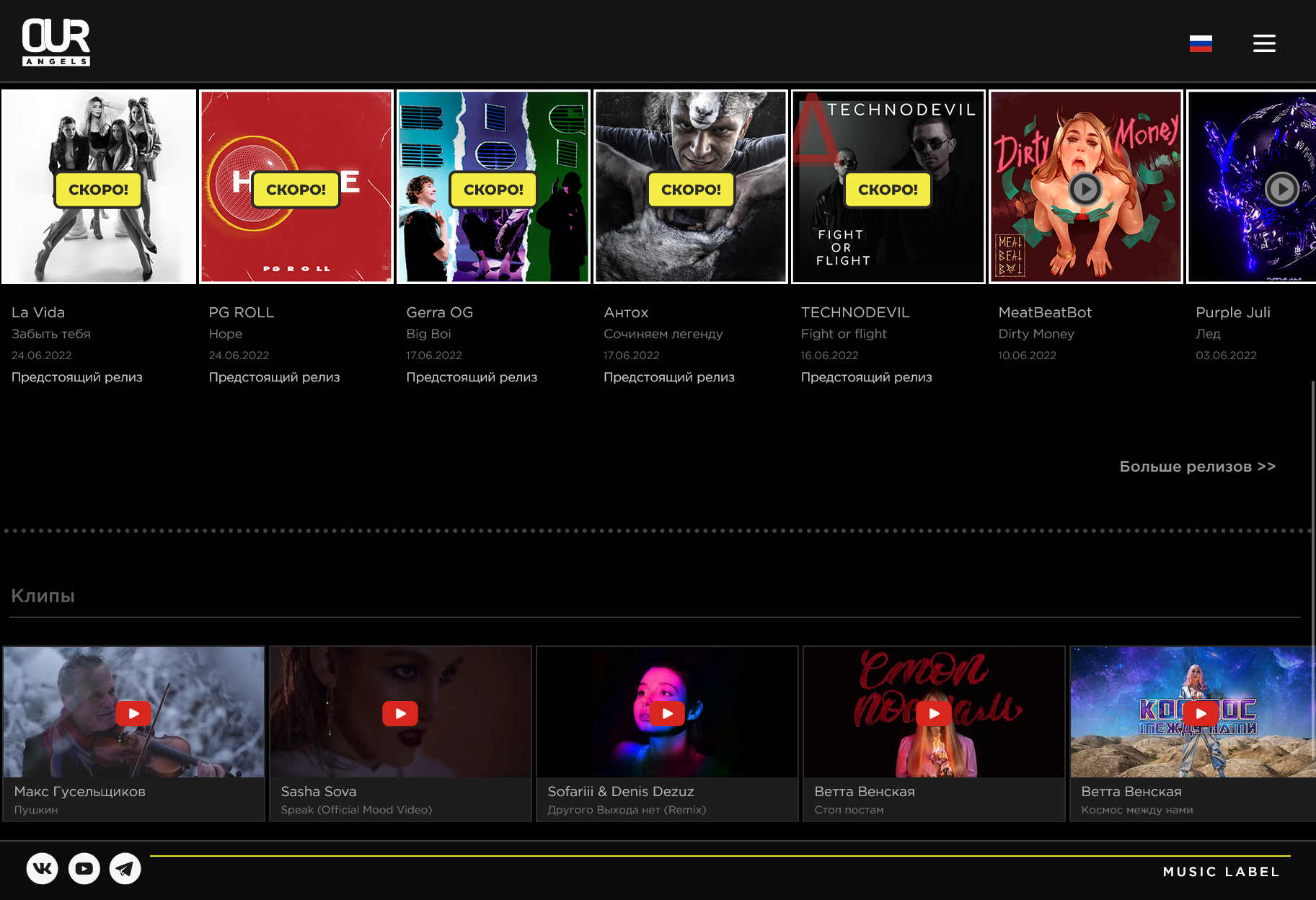
Task: Switch language via the Russian flag icon
Action: point(1201,43)
